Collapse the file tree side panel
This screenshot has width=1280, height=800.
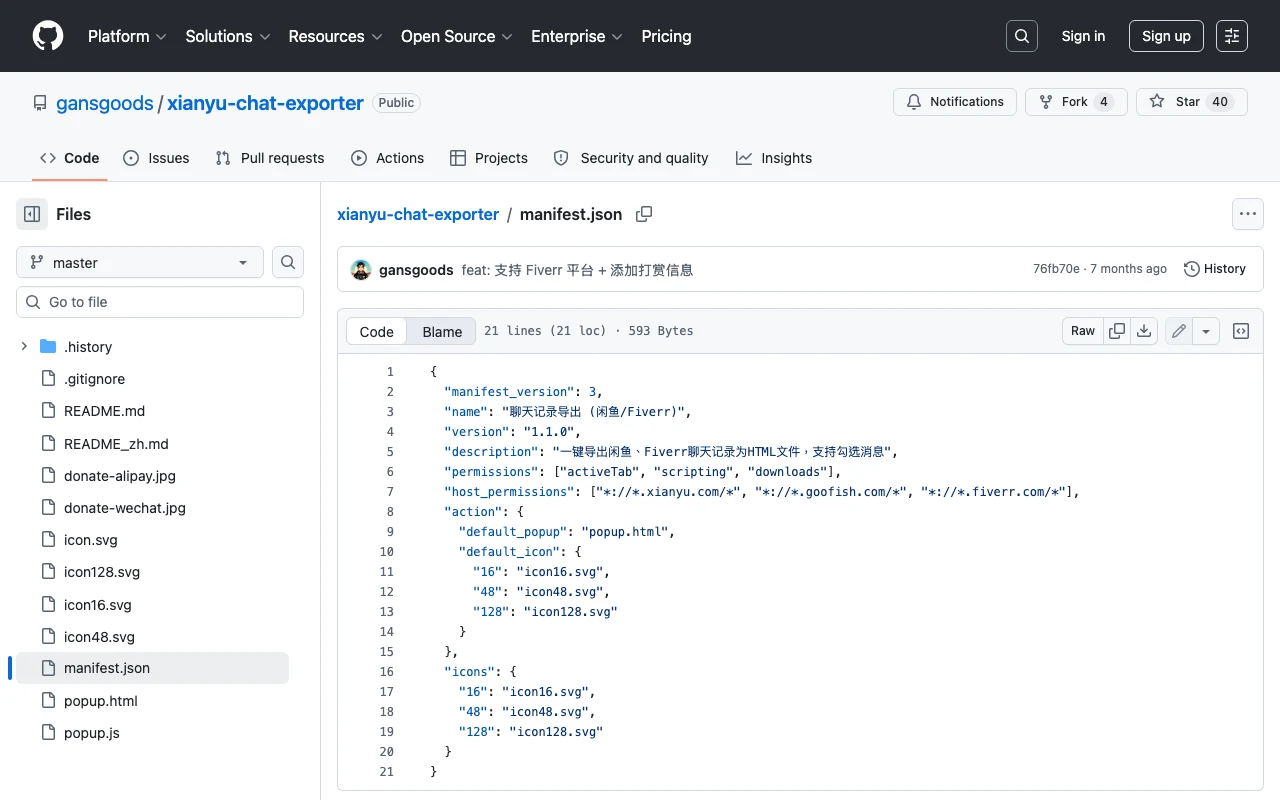(32, 214)
